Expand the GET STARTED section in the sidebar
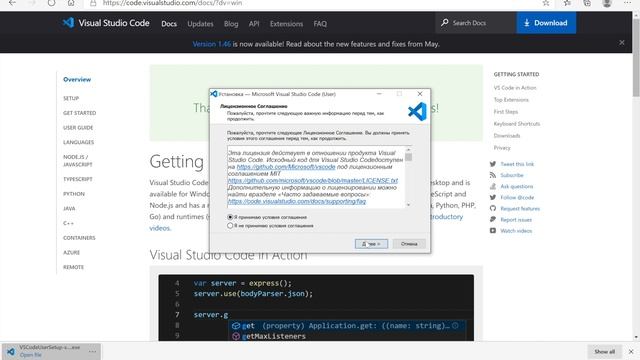This screenshot has height=360, width=640. tap(80, 113)
